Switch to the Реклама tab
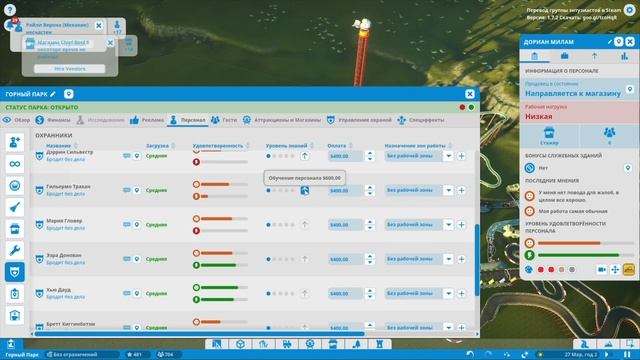The height and width of the screenshot is (360, 640). coord(147,120)
